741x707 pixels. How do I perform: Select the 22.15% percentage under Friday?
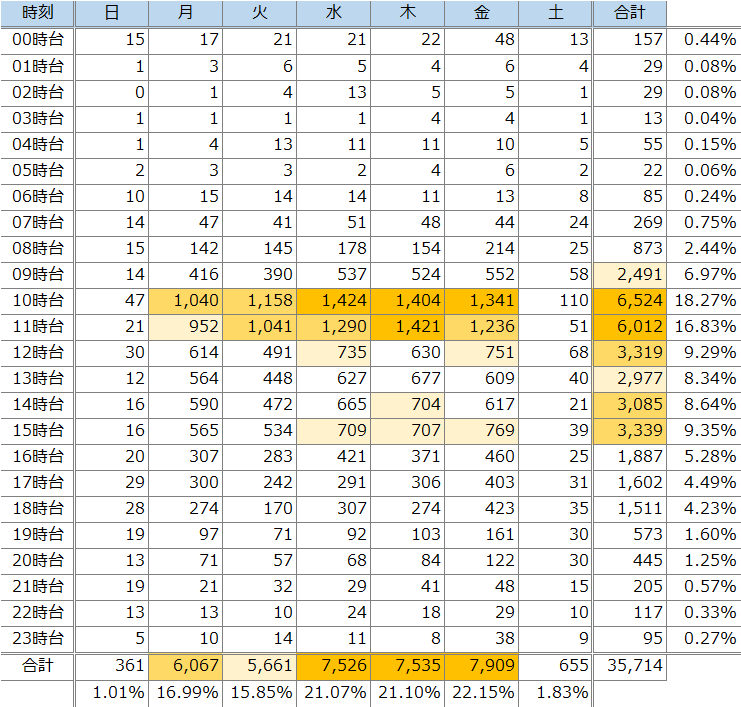point(482,692)
